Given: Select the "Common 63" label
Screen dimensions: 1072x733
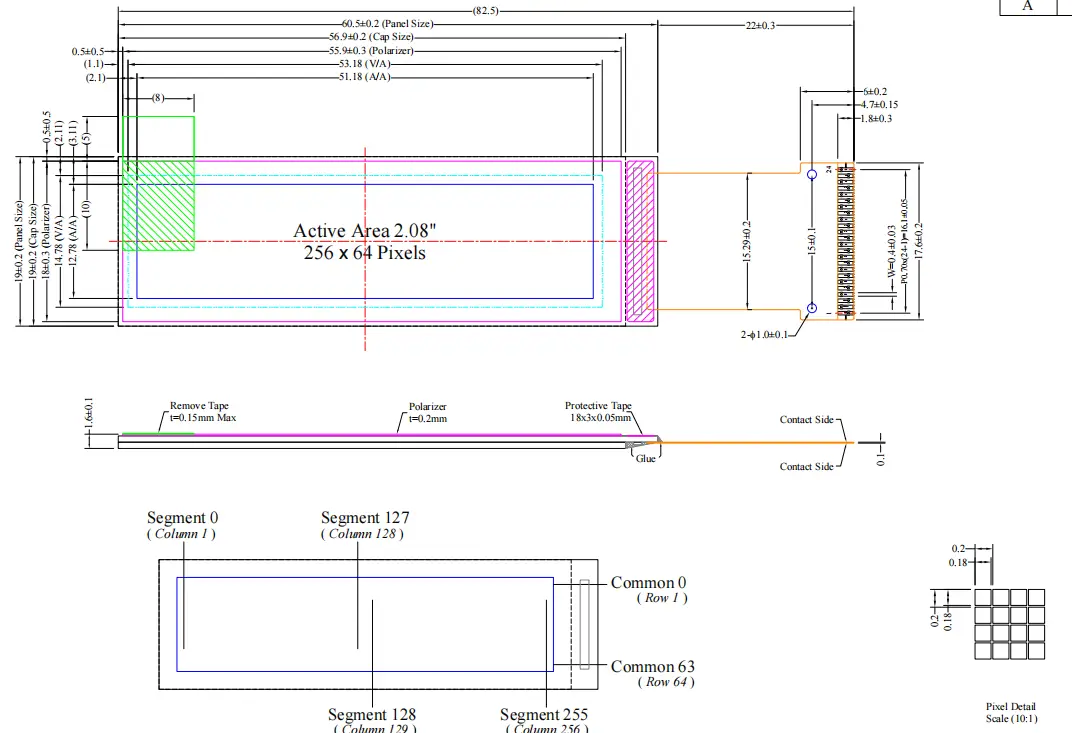Looking at the screenshot, I should 653,667.
